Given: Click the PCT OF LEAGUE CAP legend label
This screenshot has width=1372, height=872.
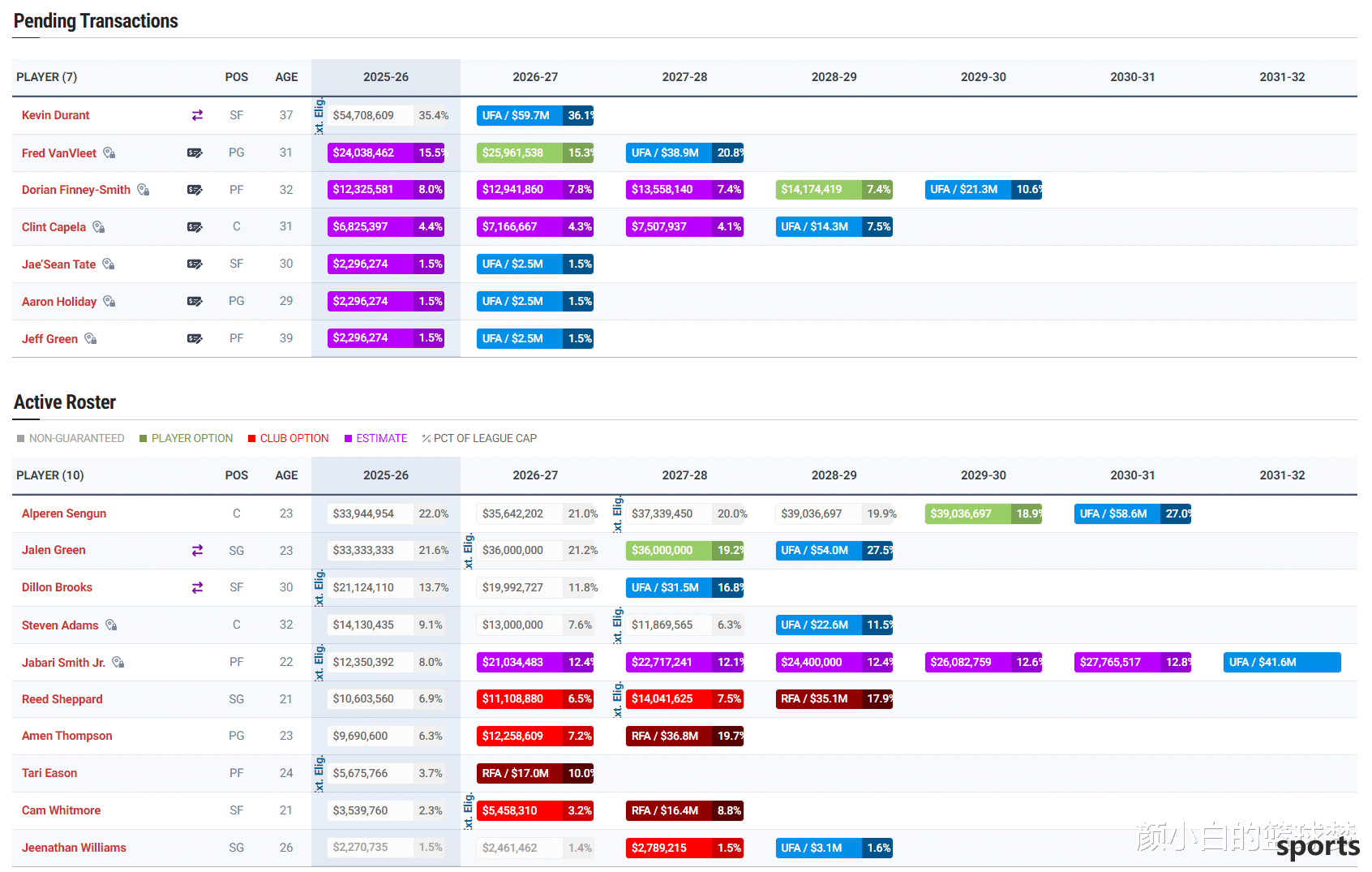Looking at the screenshot, I should tap(485, 438).
